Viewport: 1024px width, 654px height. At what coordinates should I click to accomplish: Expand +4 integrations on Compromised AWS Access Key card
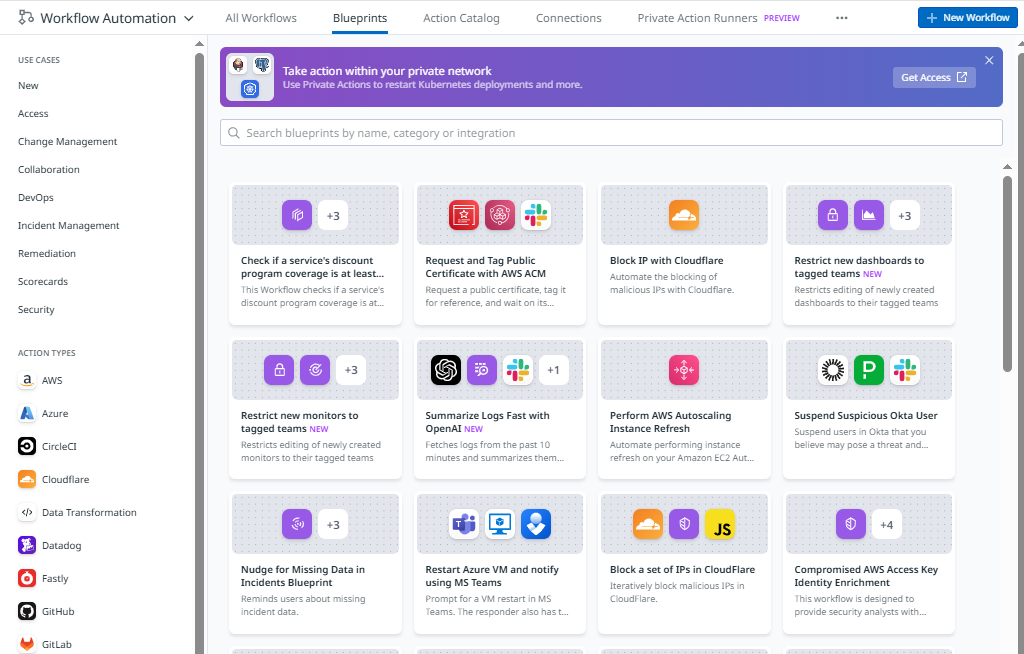(x=886, y=524)
